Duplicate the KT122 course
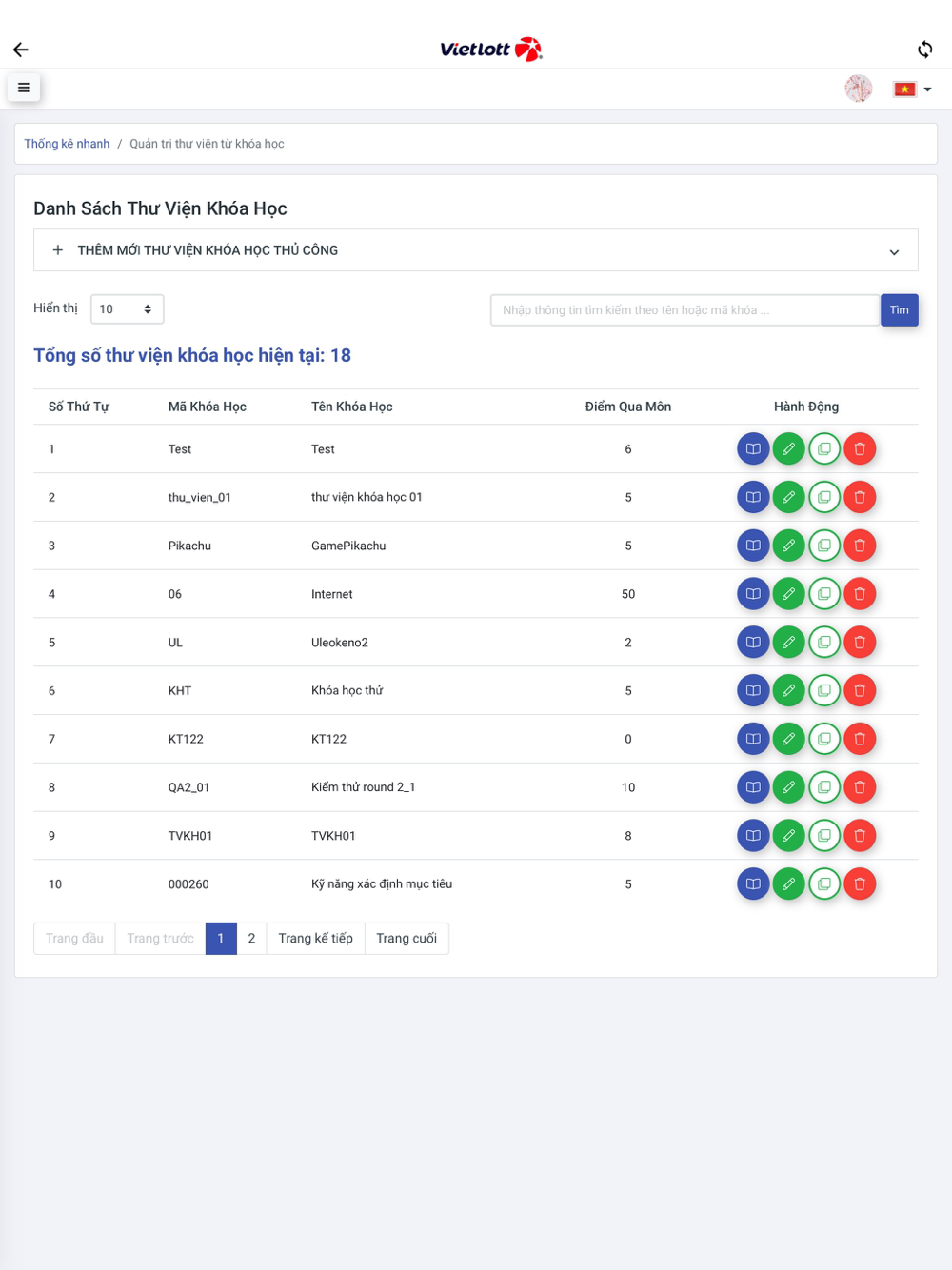Image resolution: width=952 pixels, height=1270 pixels. (x=824, y=739)
